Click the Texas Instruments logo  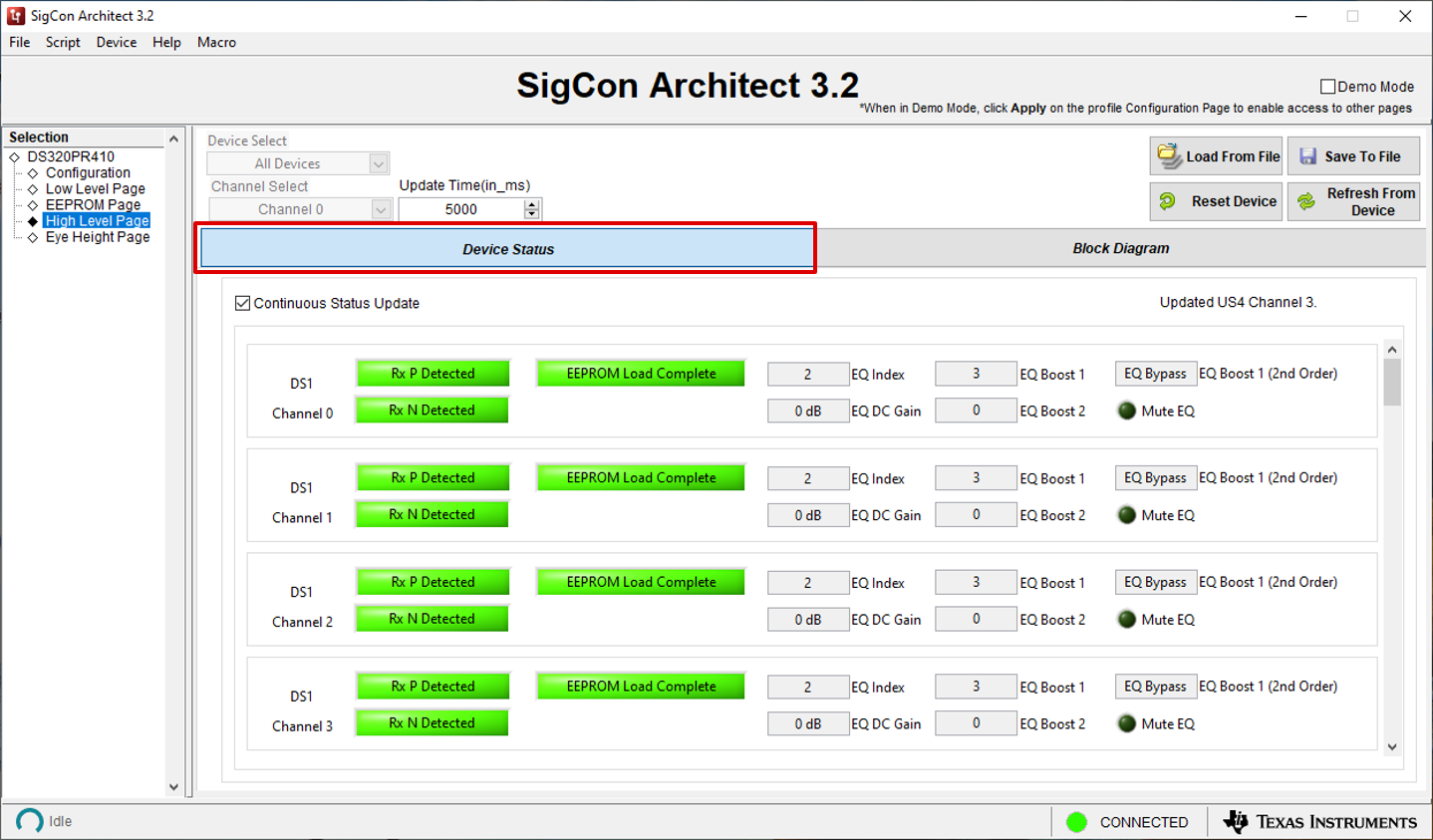click(x=1320, y=821)
